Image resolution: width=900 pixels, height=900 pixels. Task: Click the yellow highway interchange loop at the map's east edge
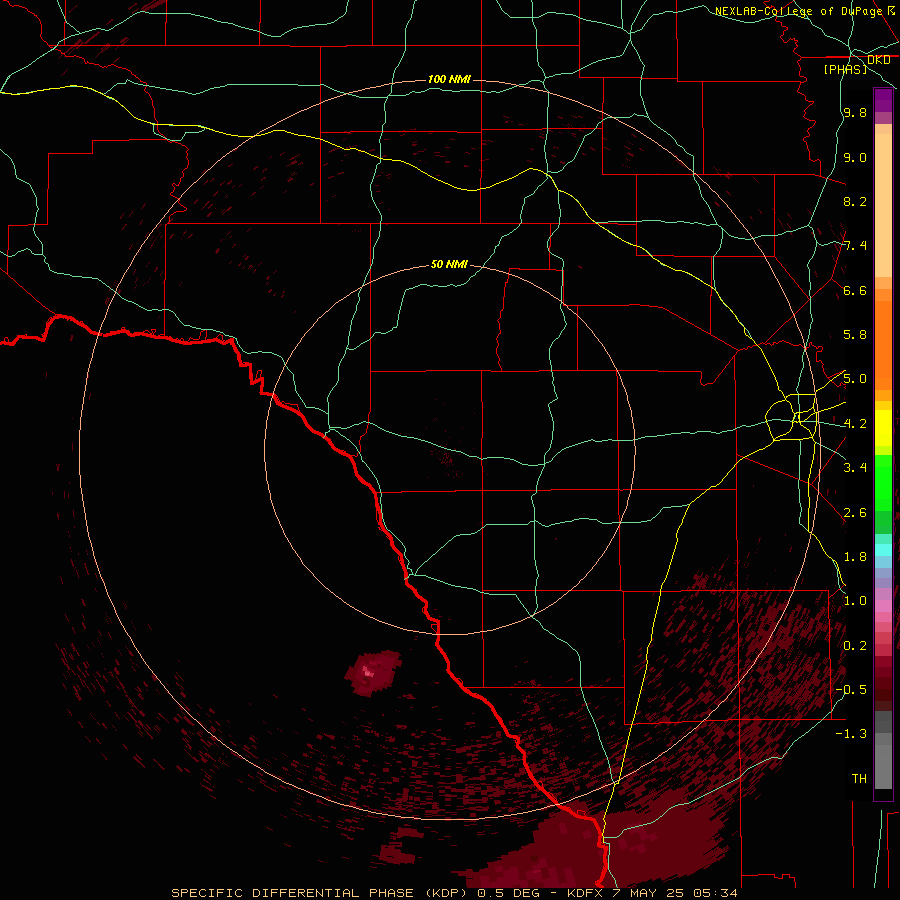point(792,417)
